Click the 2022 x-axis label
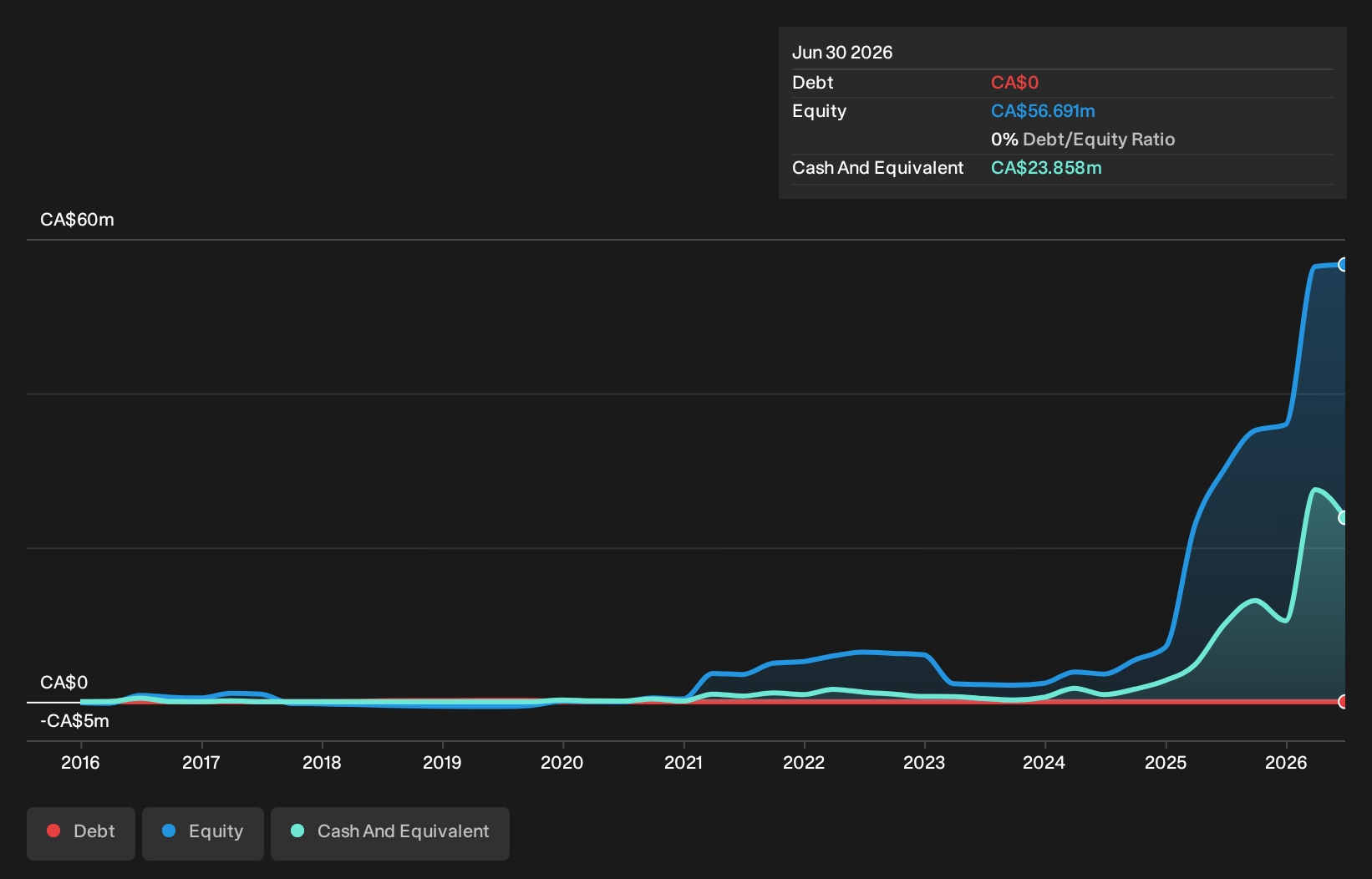Viewport: 1372px width, 879px height. click(x=804, y=763)
